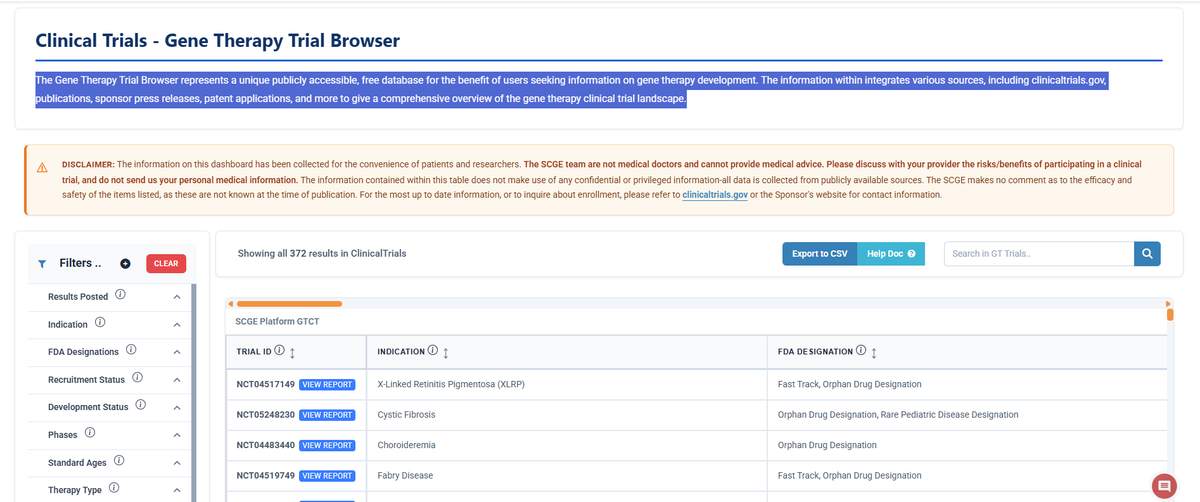Click the funnel Filters icon

[x=41, y=264]
